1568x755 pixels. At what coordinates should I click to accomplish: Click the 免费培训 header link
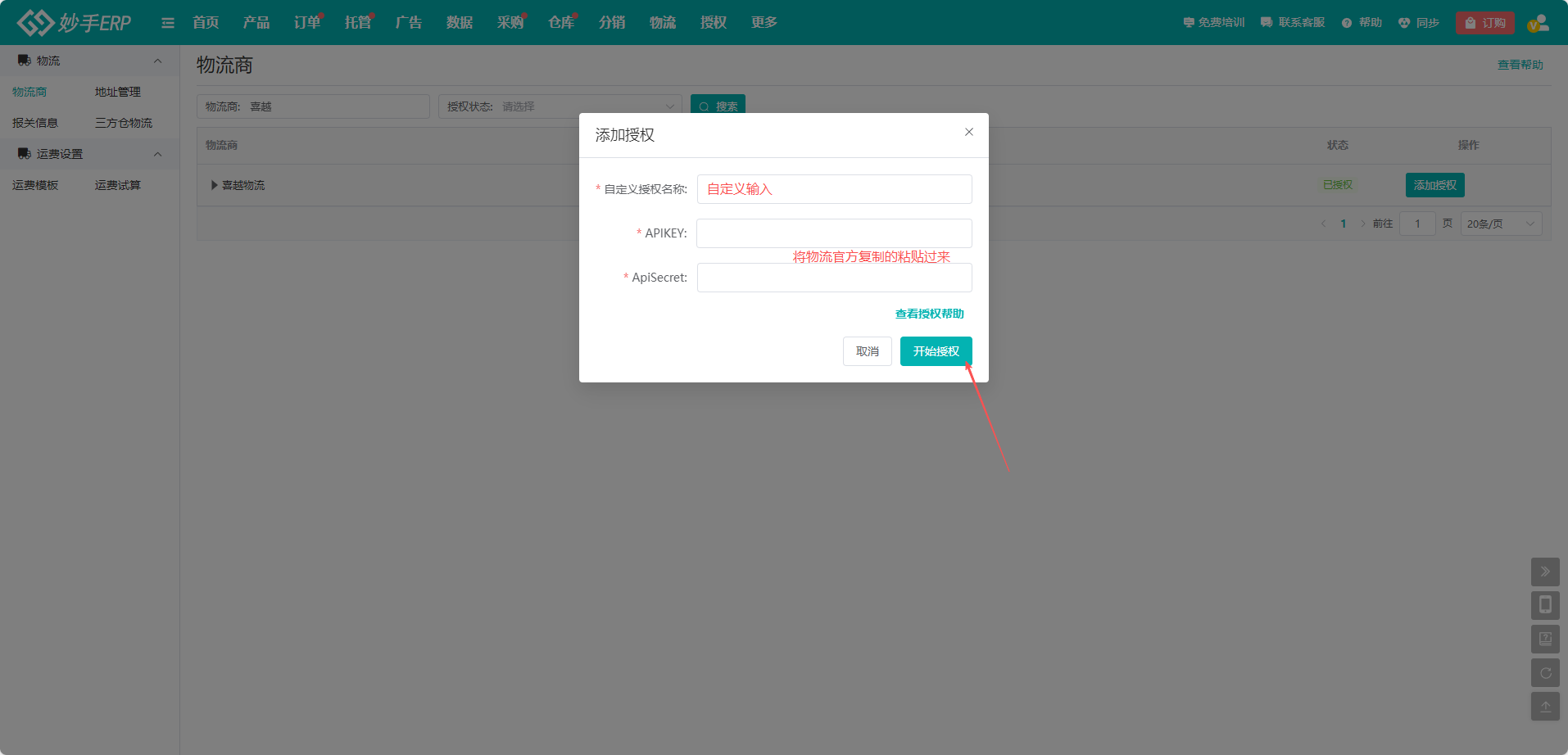pos(1214,23)
